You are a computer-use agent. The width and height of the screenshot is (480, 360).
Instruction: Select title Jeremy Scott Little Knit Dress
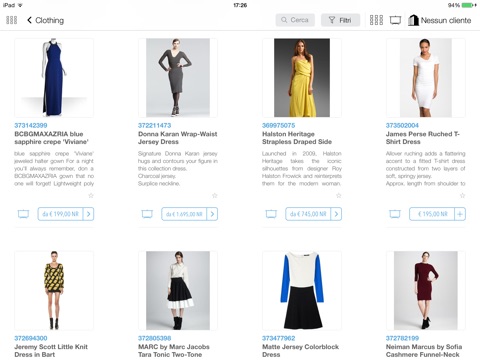[x=51, y=351]
